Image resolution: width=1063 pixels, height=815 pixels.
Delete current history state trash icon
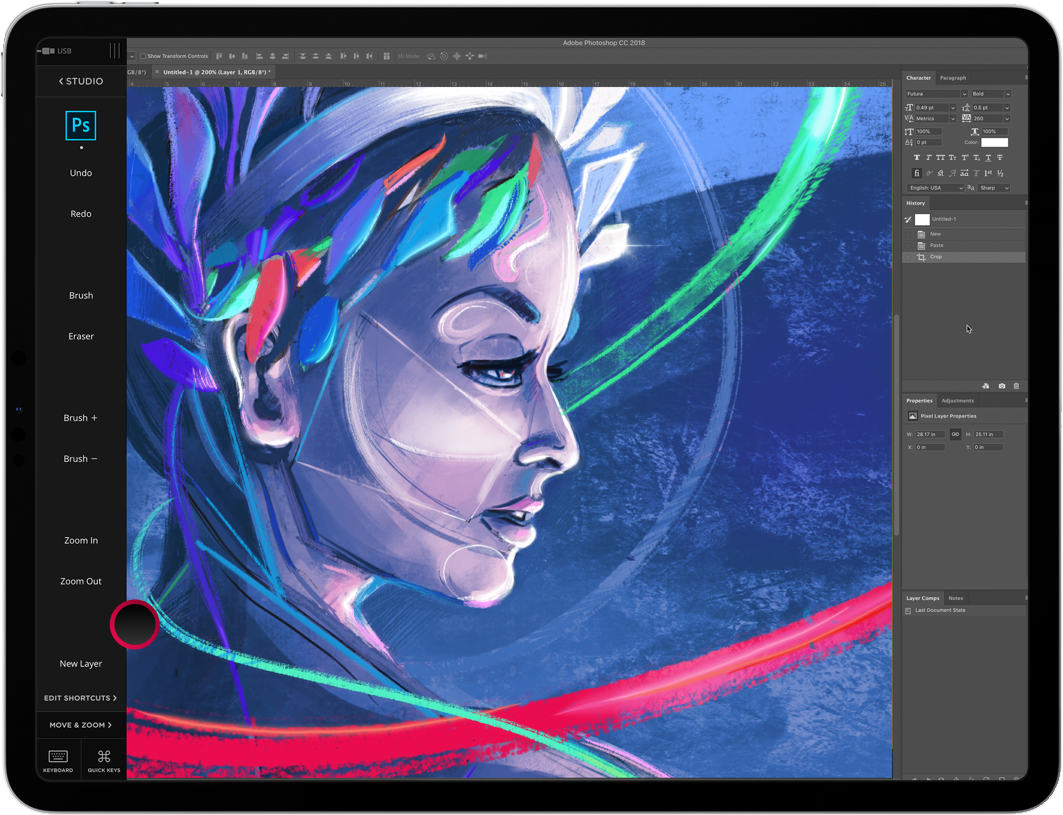(x=1016, y=386)
